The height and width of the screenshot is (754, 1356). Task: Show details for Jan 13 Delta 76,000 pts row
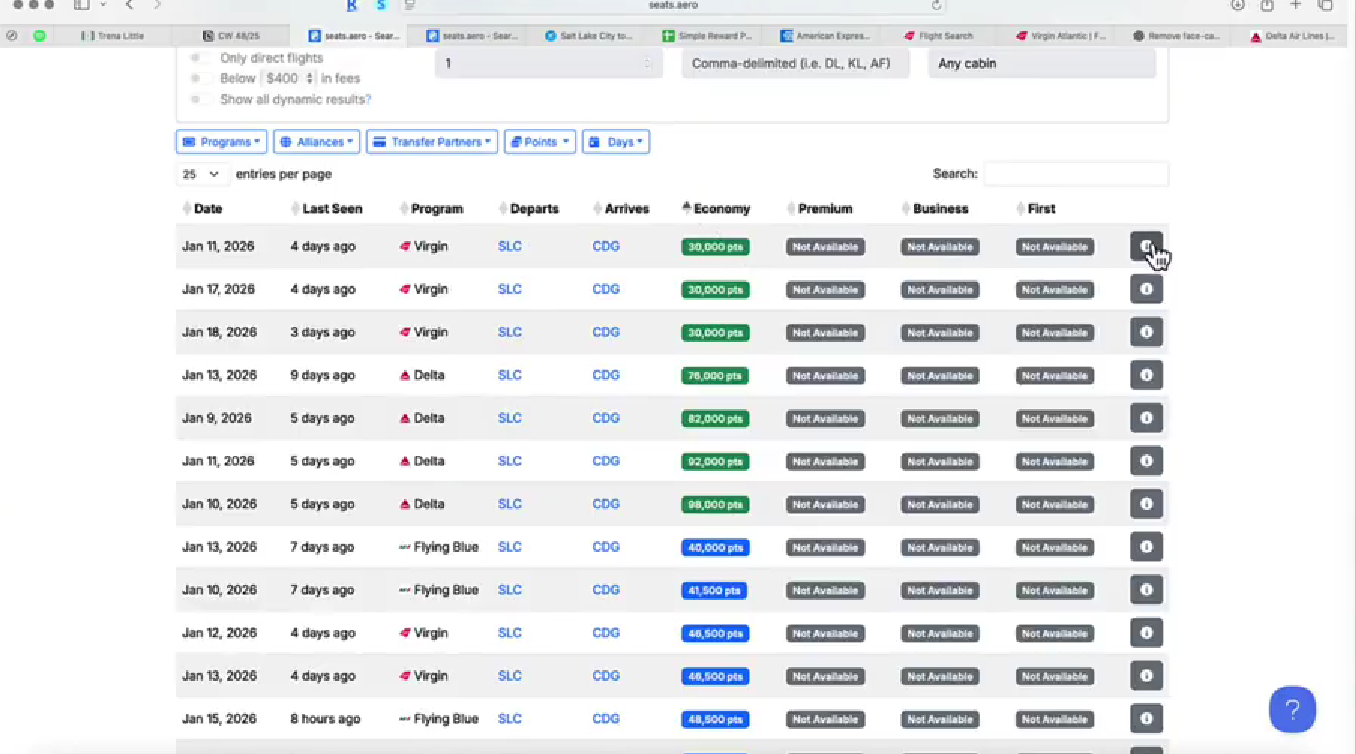click(1146, 375)
